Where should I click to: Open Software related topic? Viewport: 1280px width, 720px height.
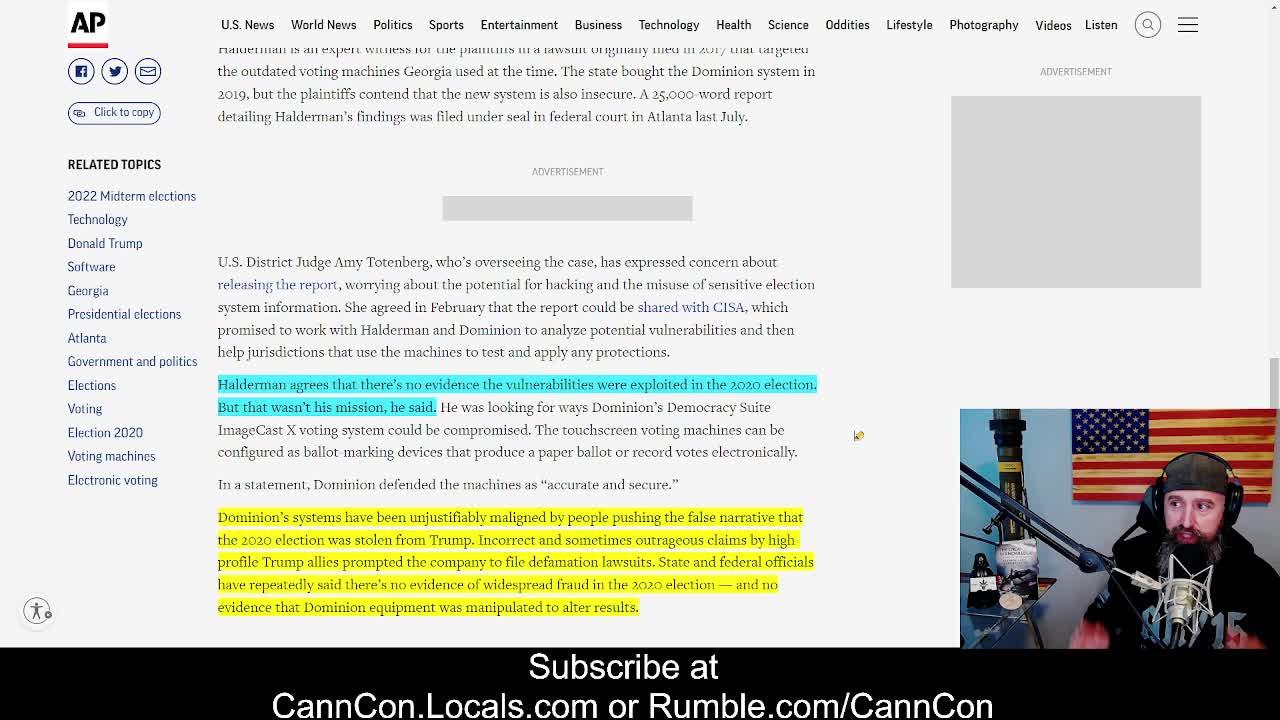(x=91, y=267)
